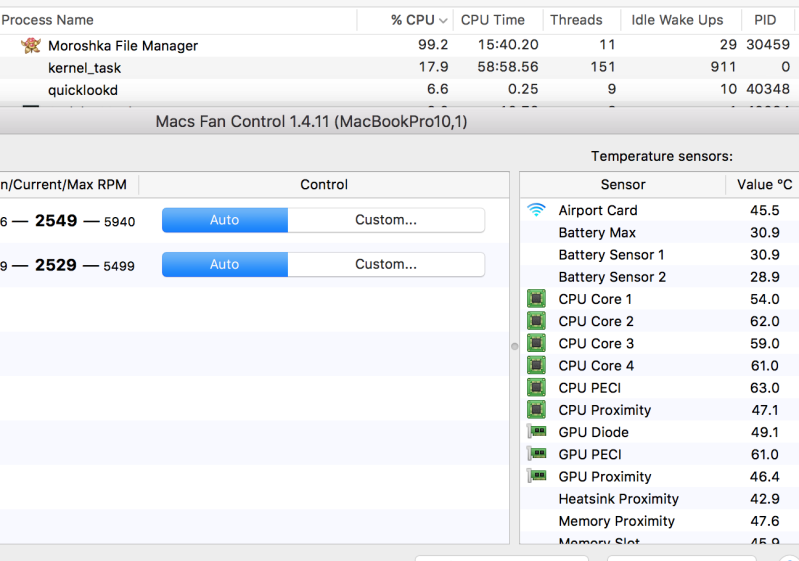Viewport: 799px width, 561px height.
Task: Click the CPU Core 1 chip icon
Action: pyautogui.click(x=537, y=299)
